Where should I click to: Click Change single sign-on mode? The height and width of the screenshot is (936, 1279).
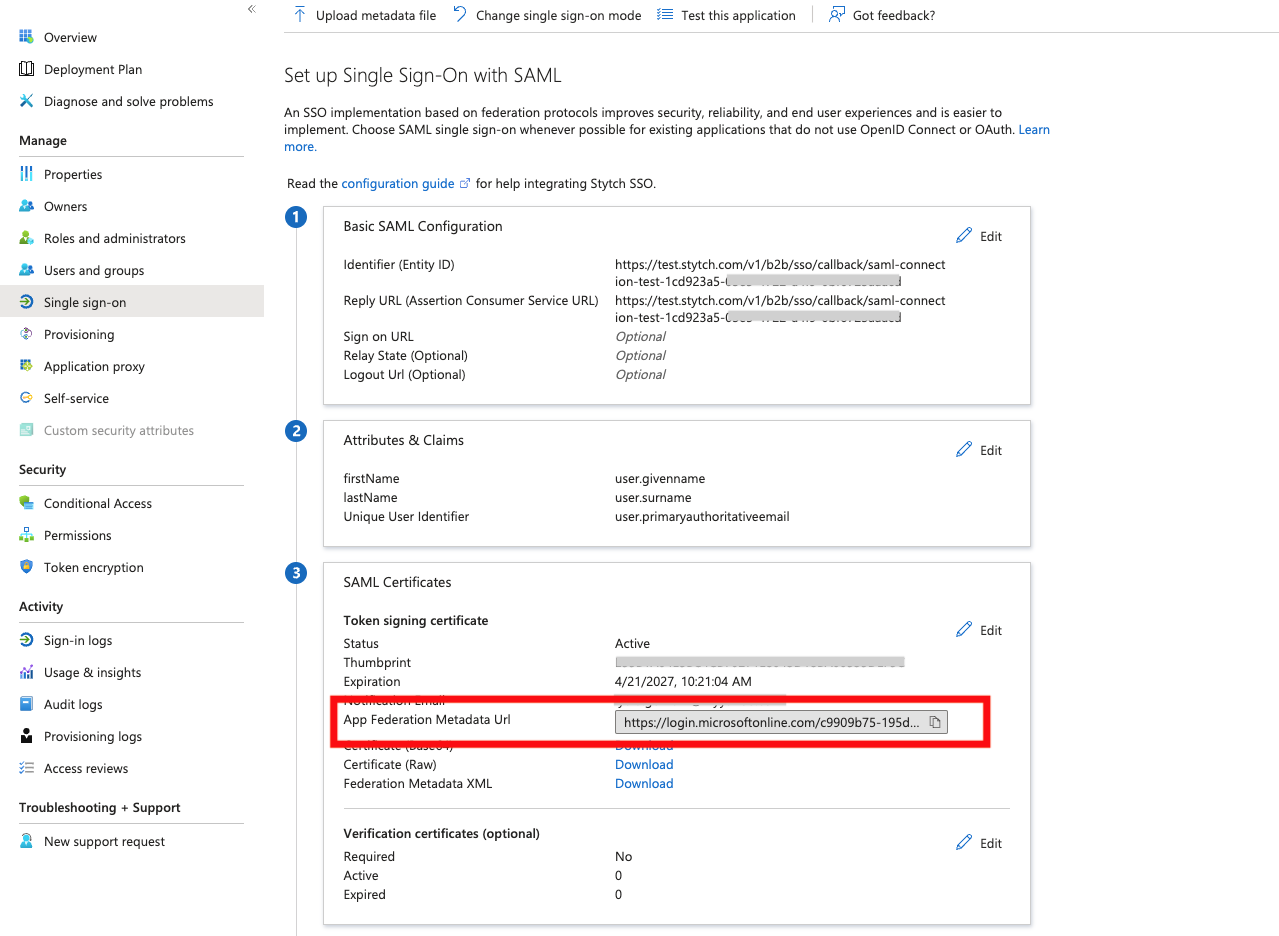[x=547, y=15]
